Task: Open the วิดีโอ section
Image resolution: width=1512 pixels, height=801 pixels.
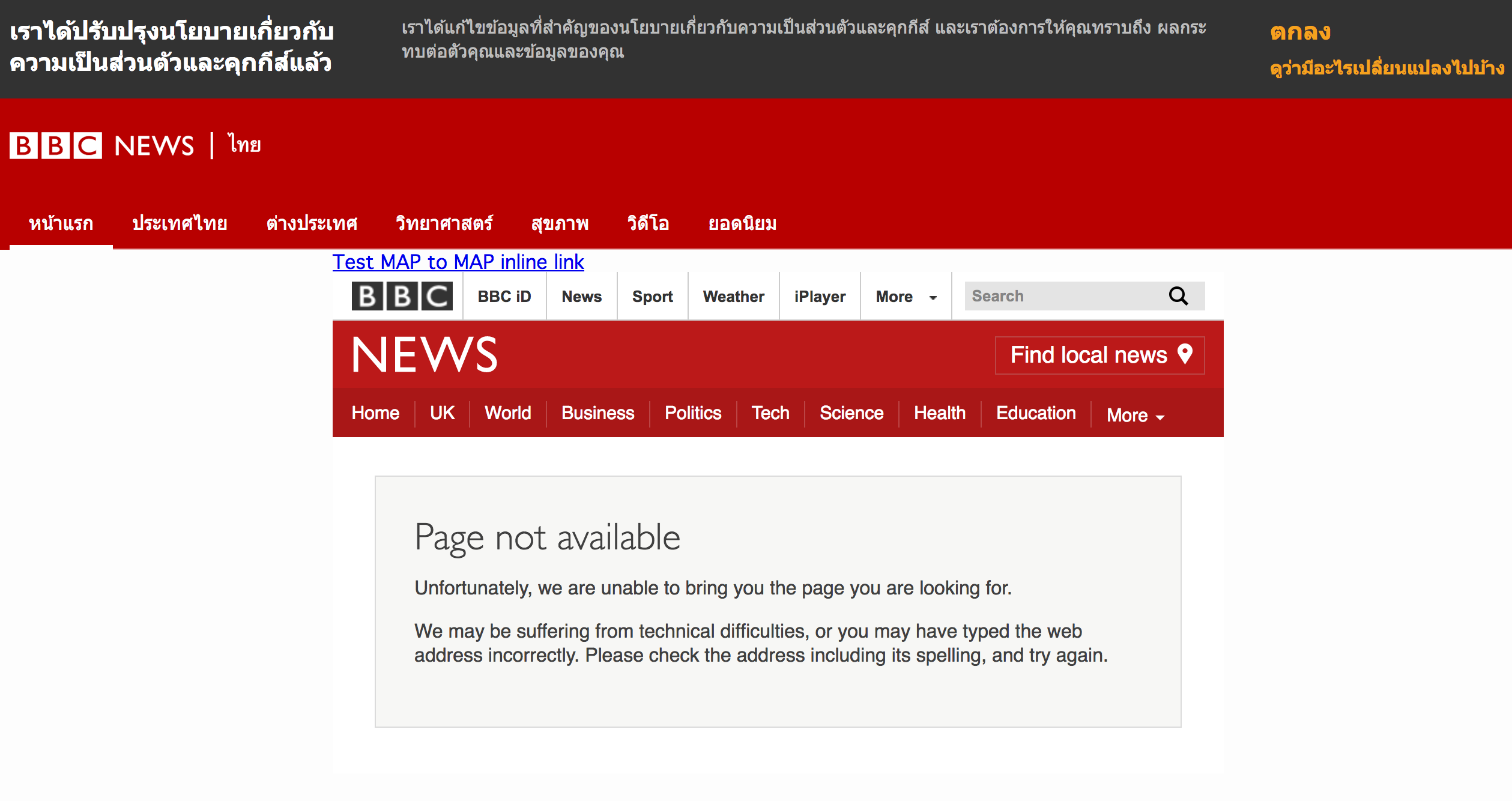Action: (x=648, y=224)
